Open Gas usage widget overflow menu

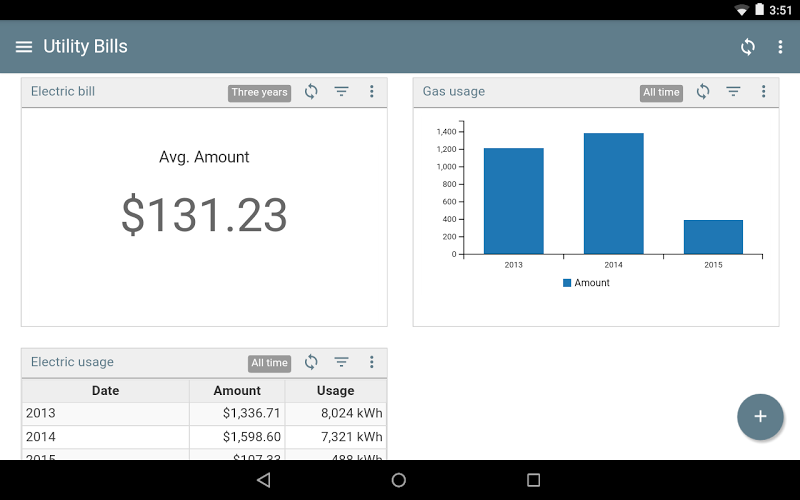pos(763,92)
